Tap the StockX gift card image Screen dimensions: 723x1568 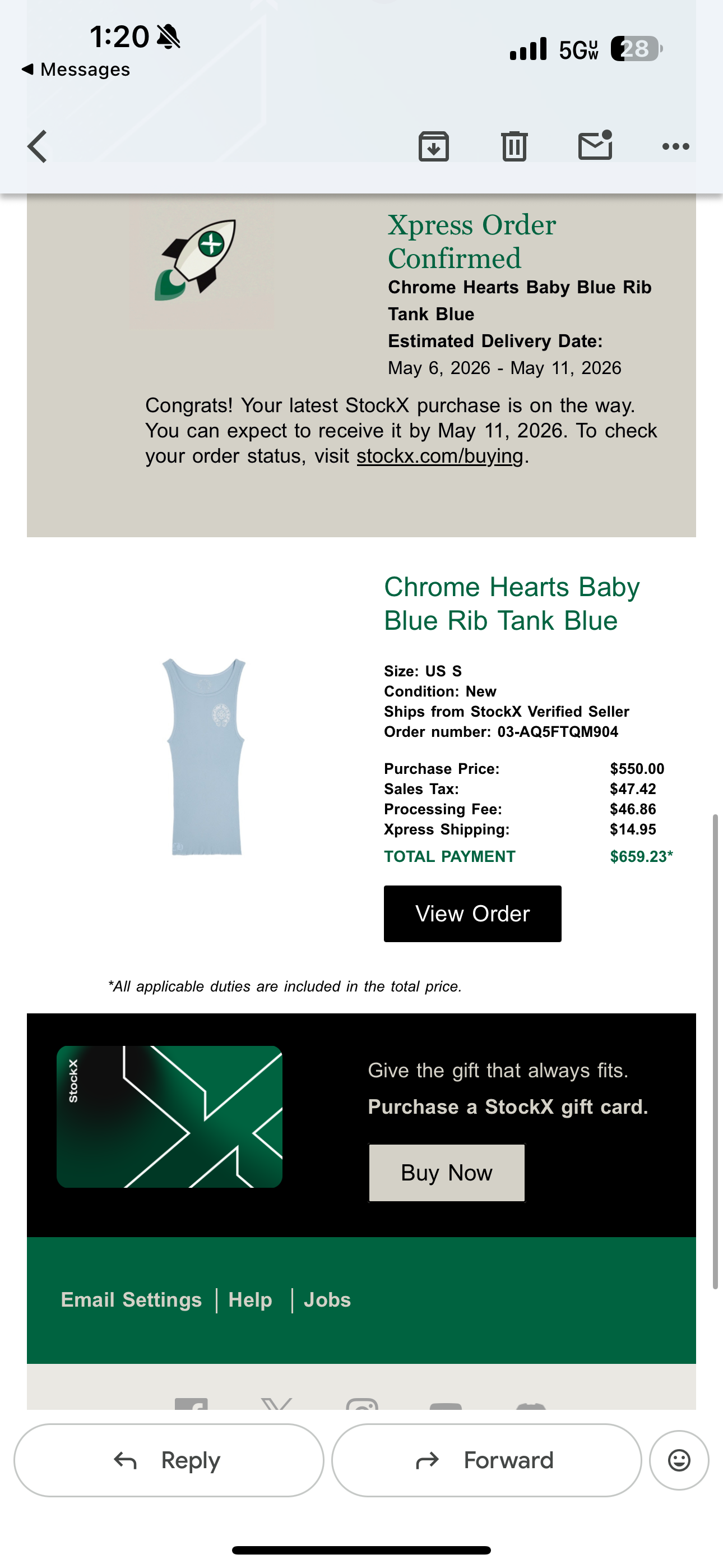click(169, 1117)
